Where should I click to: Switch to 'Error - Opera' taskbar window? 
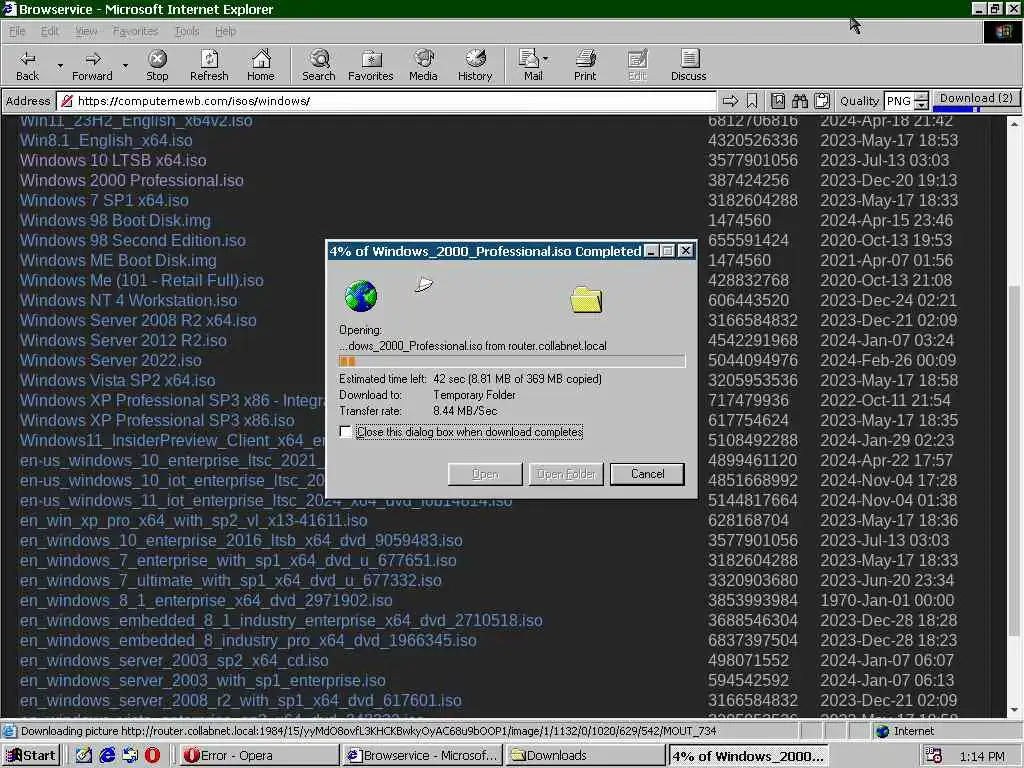(258, 756)
